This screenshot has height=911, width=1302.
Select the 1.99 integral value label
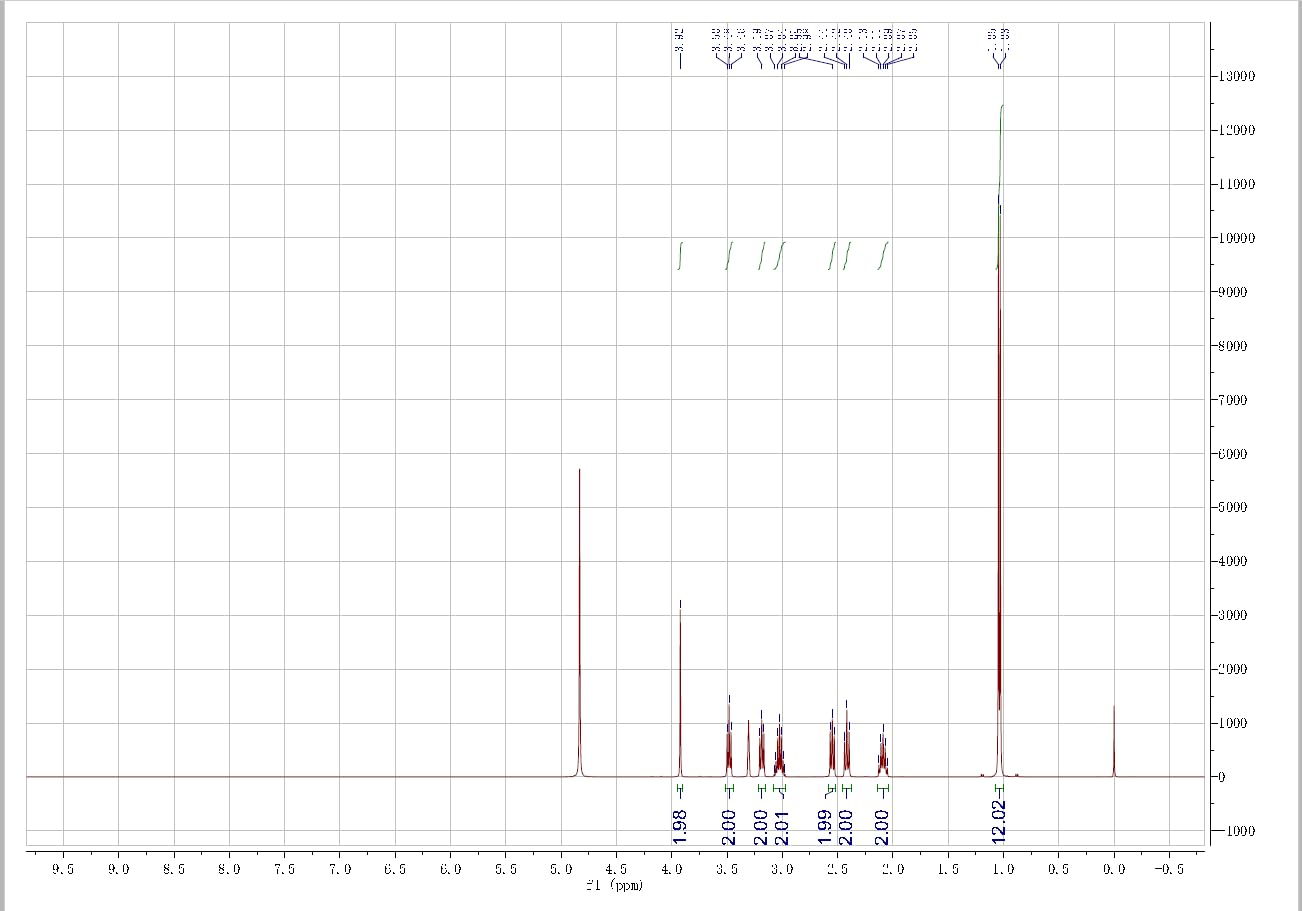click(825, 825)
